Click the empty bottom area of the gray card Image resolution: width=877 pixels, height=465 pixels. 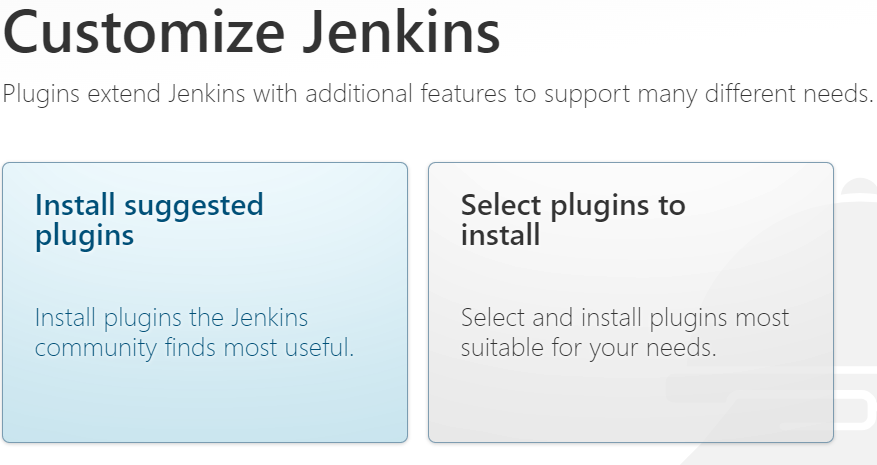tap(630, 405)
